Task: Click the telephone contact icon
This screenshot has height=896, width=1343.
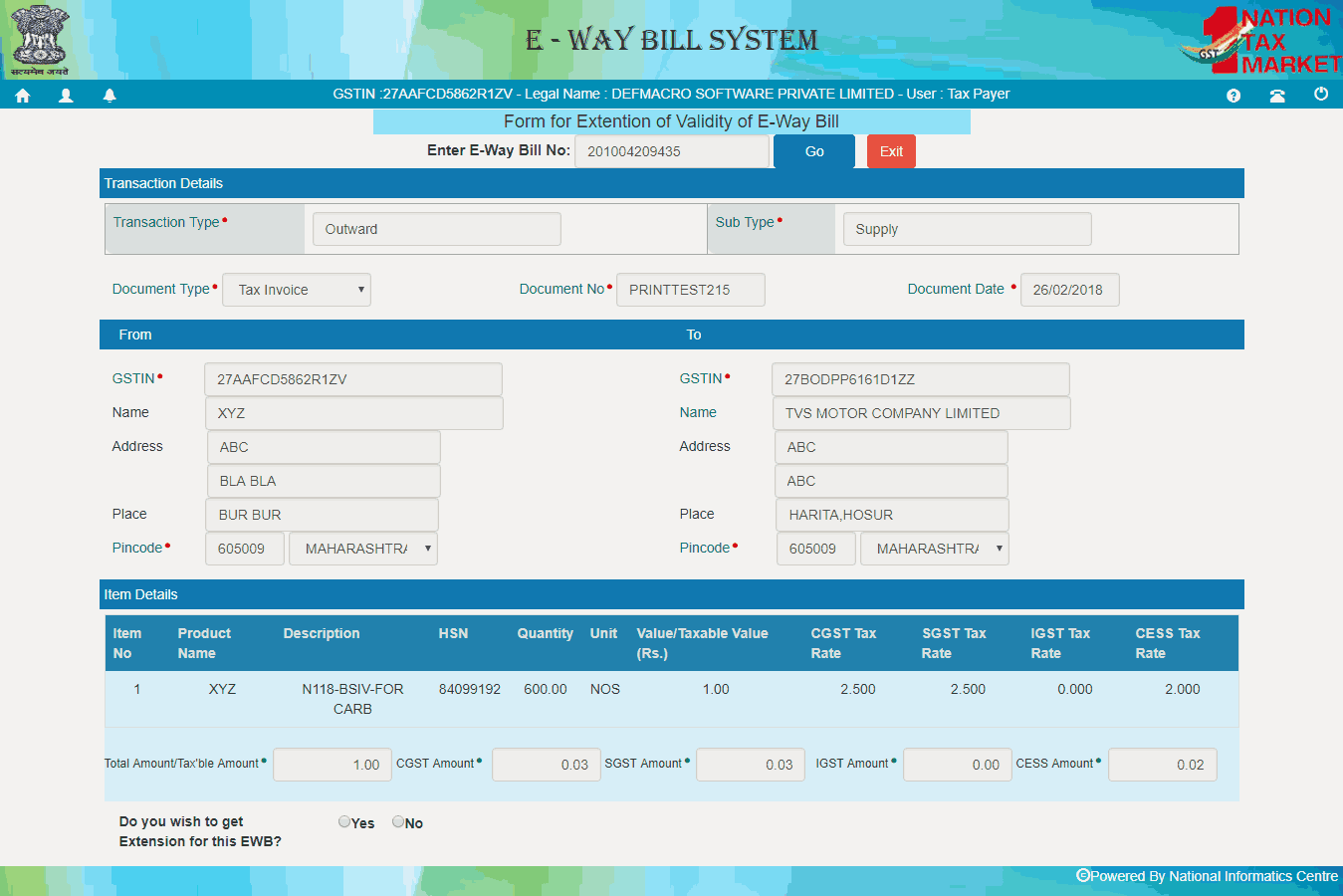Action: 1277,95
